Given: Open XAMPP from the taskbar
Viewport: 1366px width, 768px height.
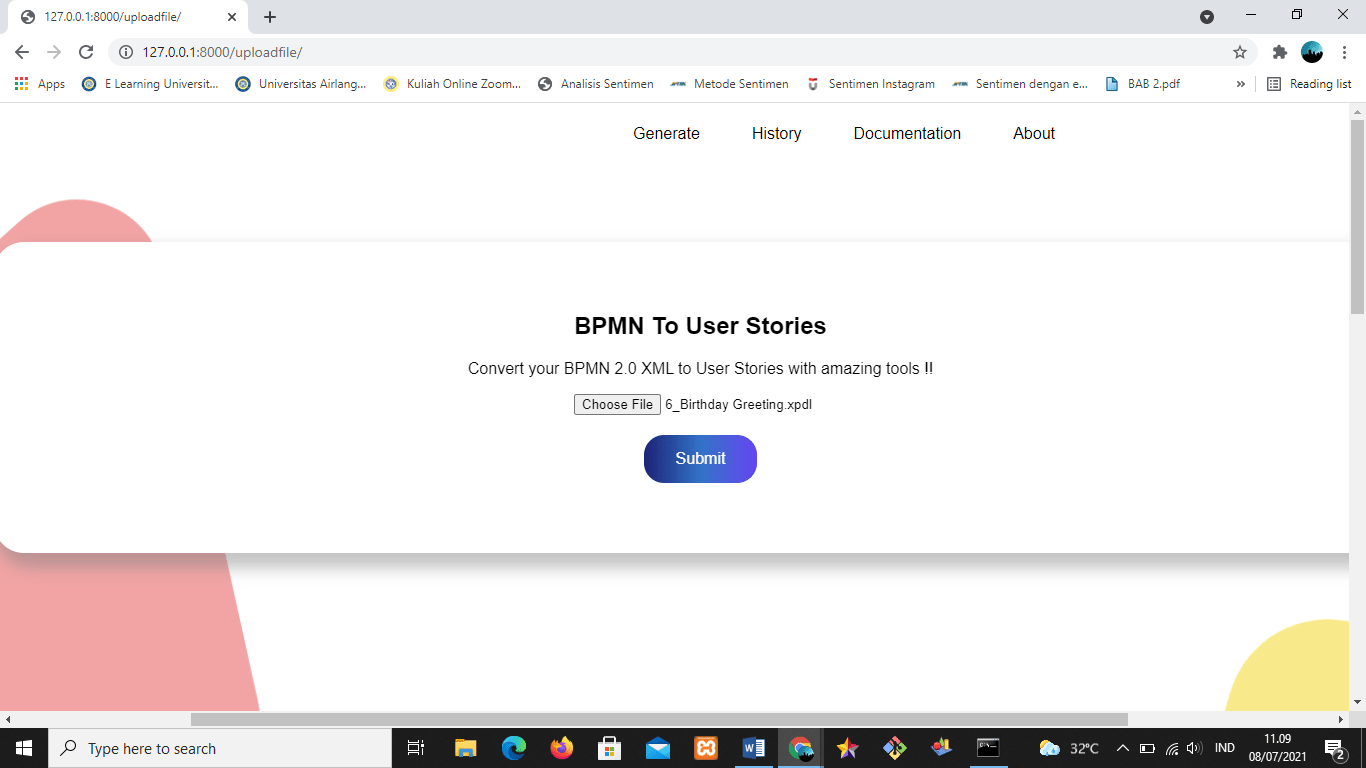Looking at the screenshot, I should pos(706,748).
